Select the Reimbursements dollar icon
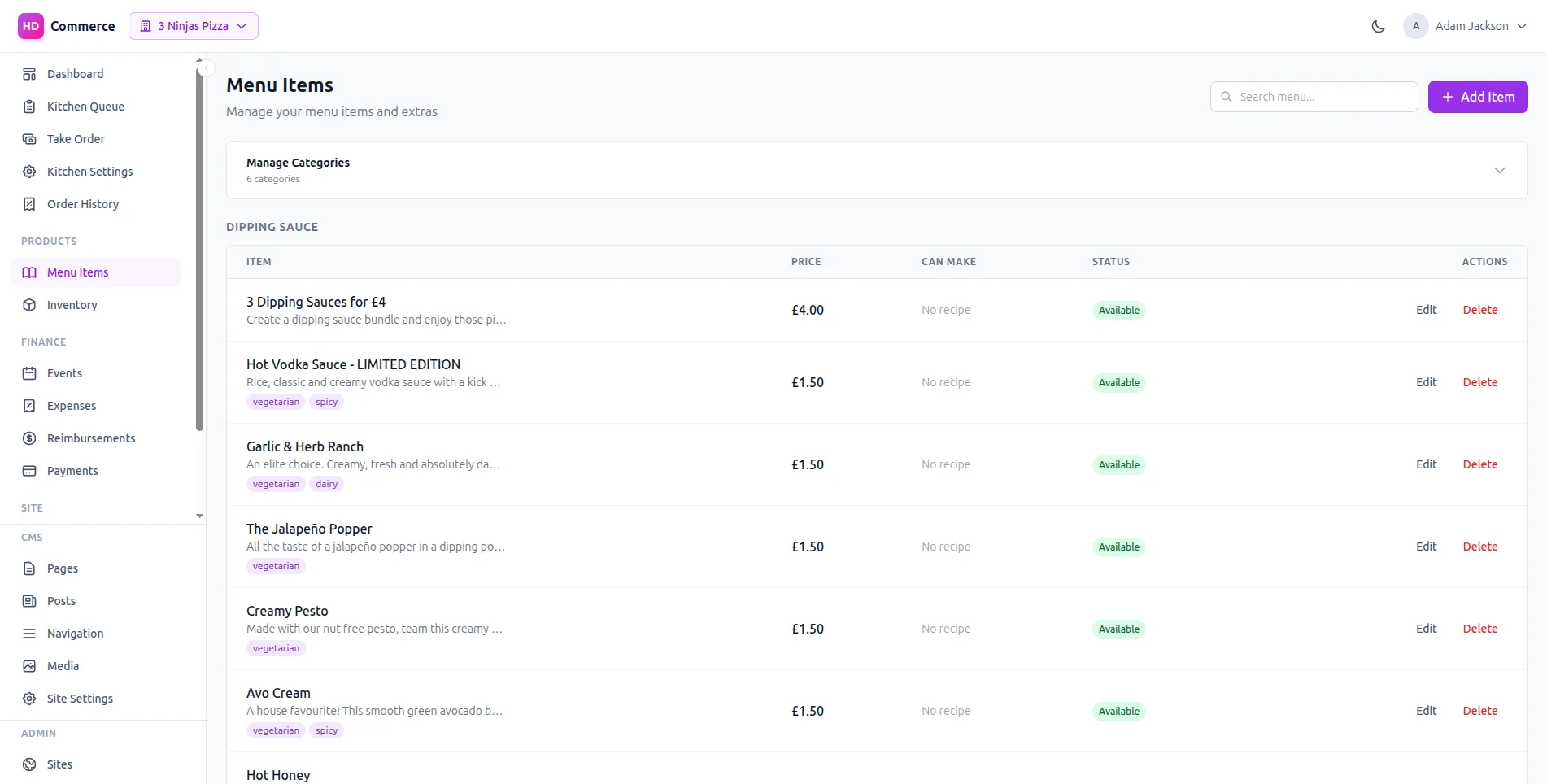This screenshot has width=1547, height=784. tap(29, 438)
